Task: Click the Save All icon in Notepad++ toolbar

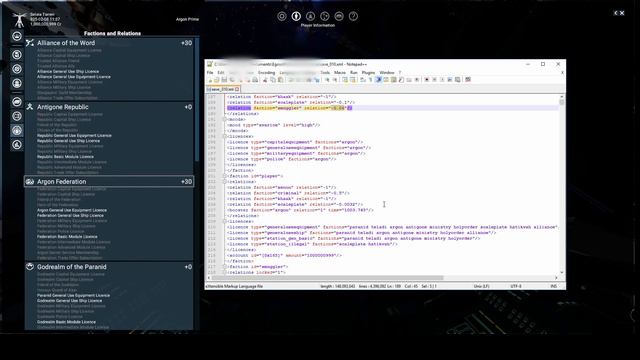Action: pyautogui.click(x=231, y=80)
